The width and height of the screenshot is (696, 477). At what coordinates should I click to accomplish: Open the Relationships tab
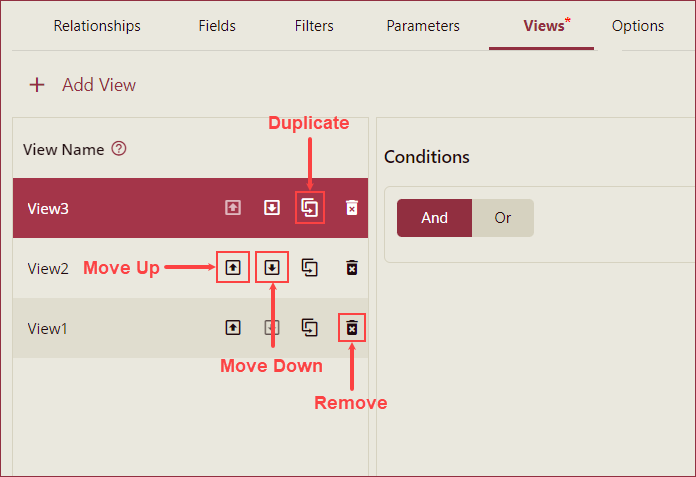[97, 26]
